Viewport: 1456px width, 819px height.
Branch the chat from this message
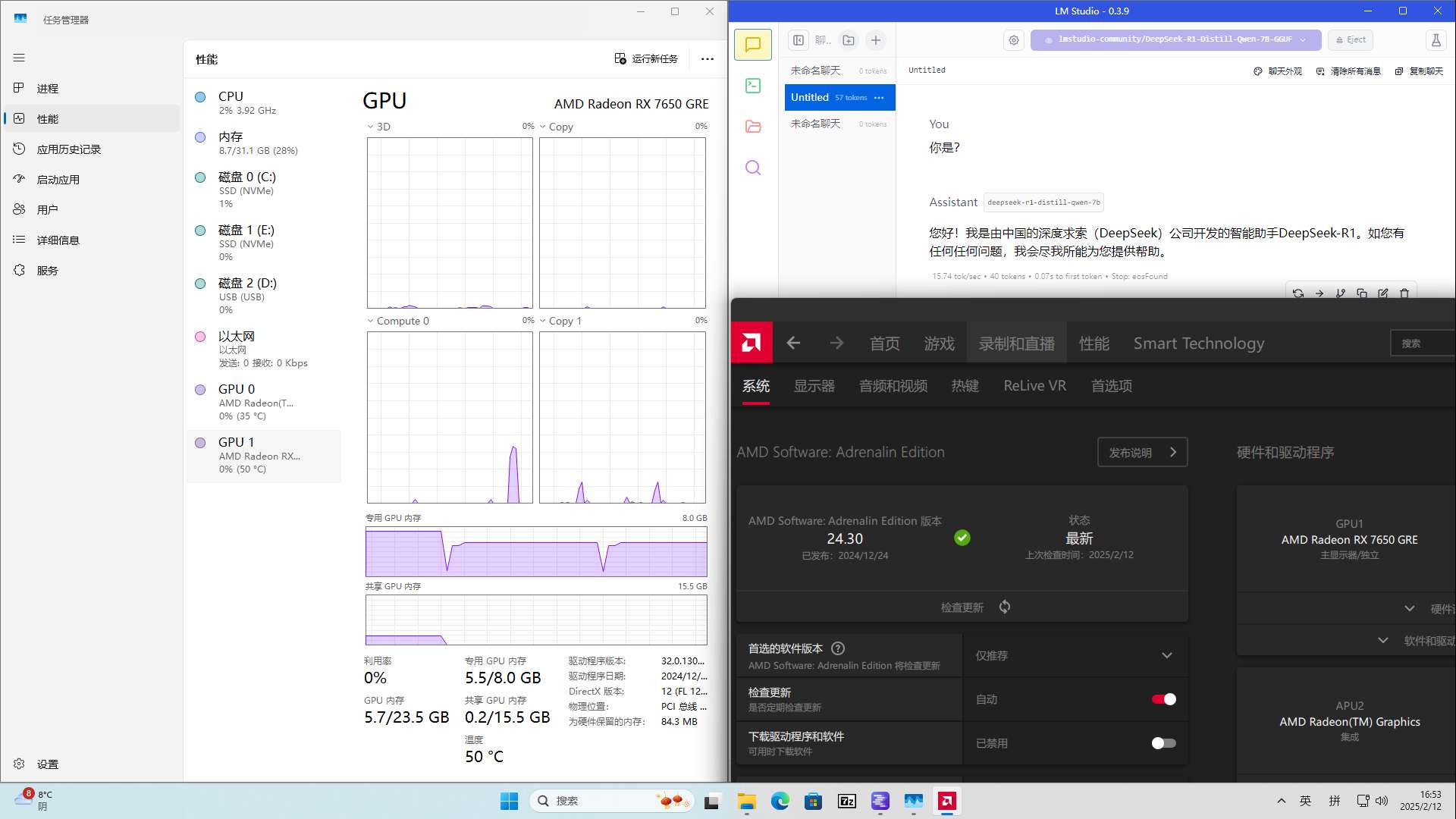(1341, 293)
